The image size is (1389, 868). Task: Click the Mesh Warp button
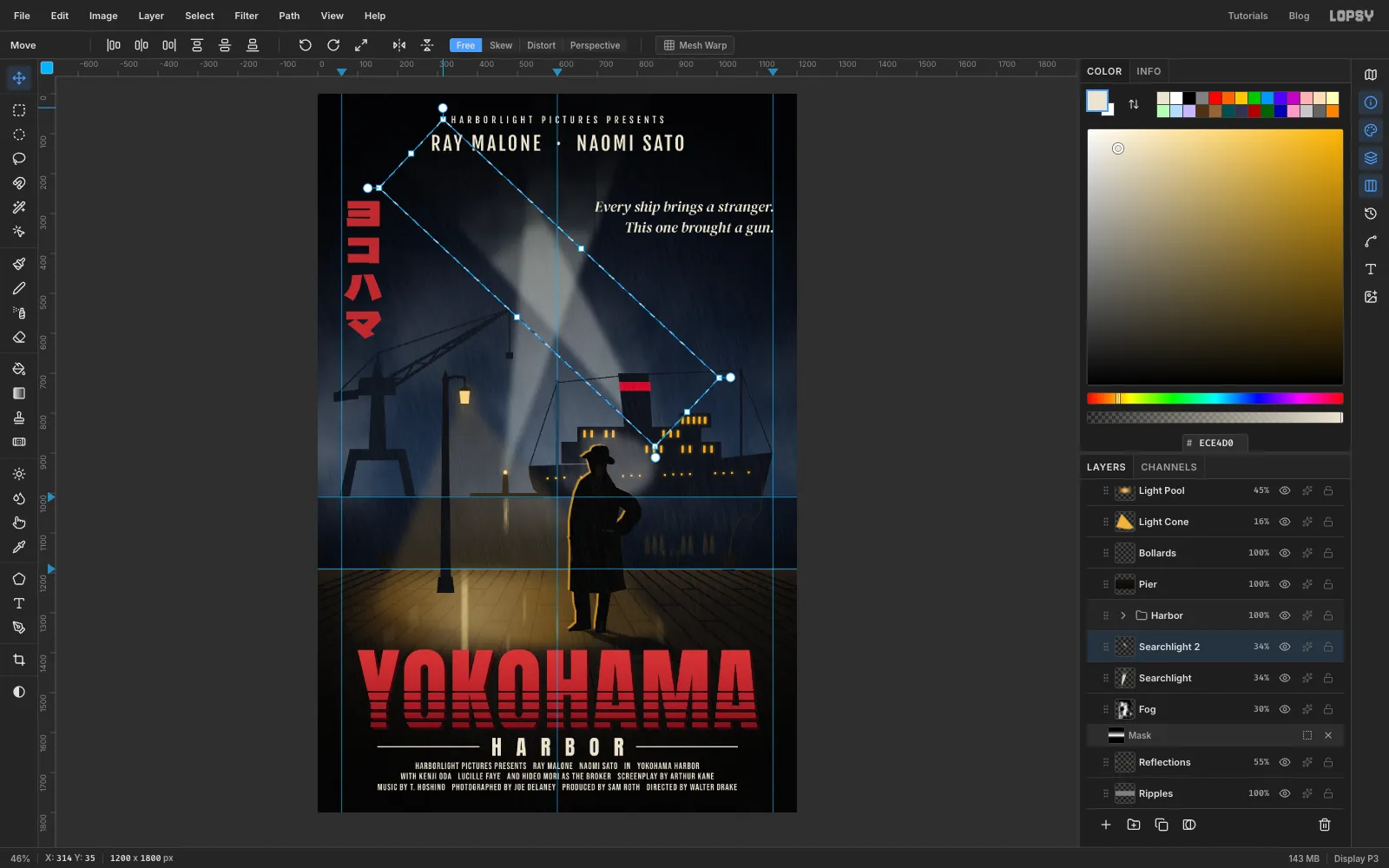click(x=695, y=45)
